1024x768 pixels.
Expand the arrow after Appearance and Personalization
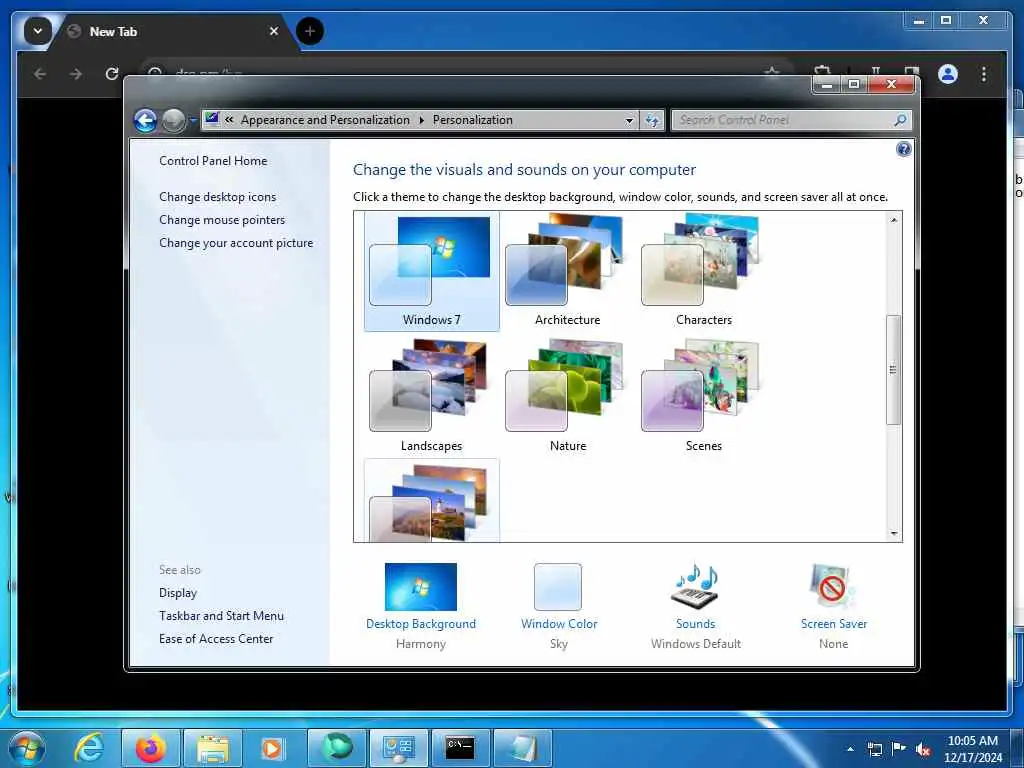coord(421,120)
